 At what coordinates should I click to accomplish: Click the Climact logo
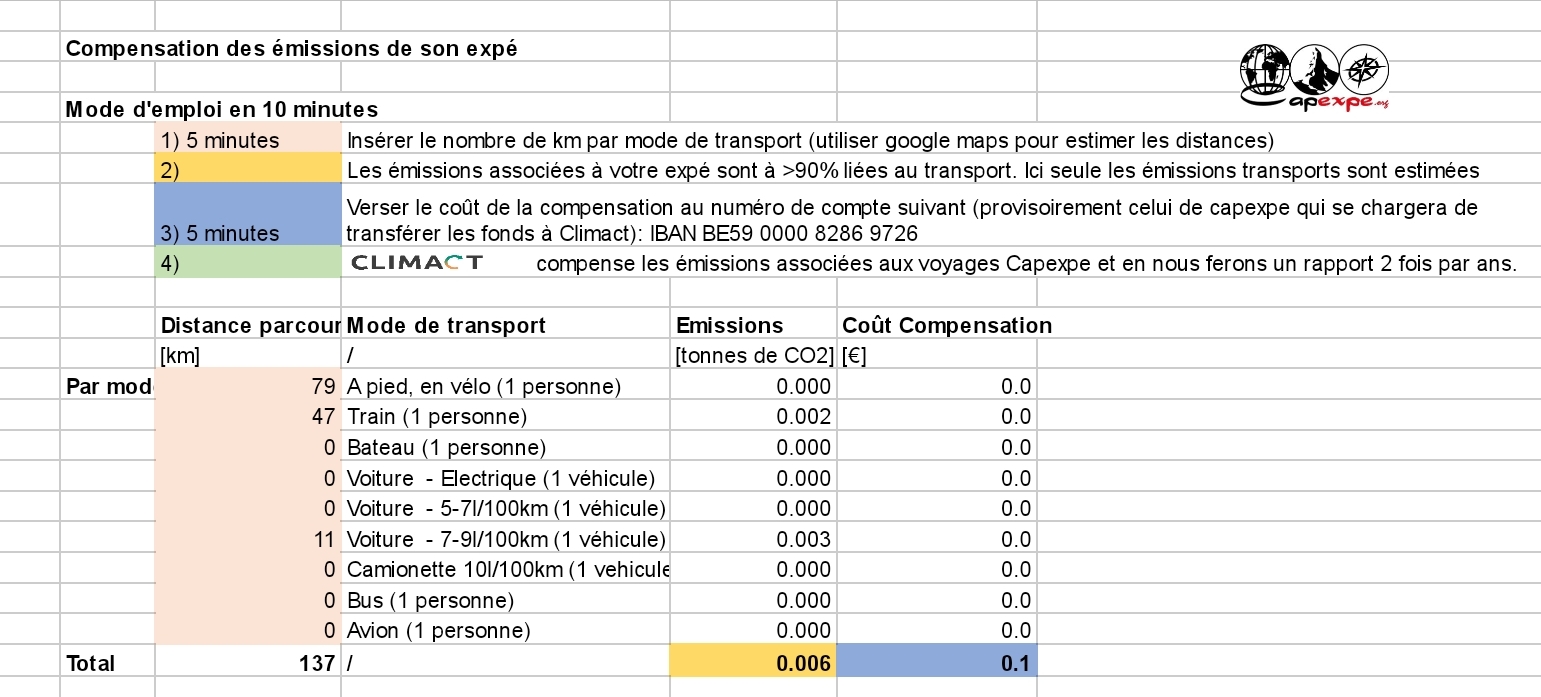(x=418, y=263)
